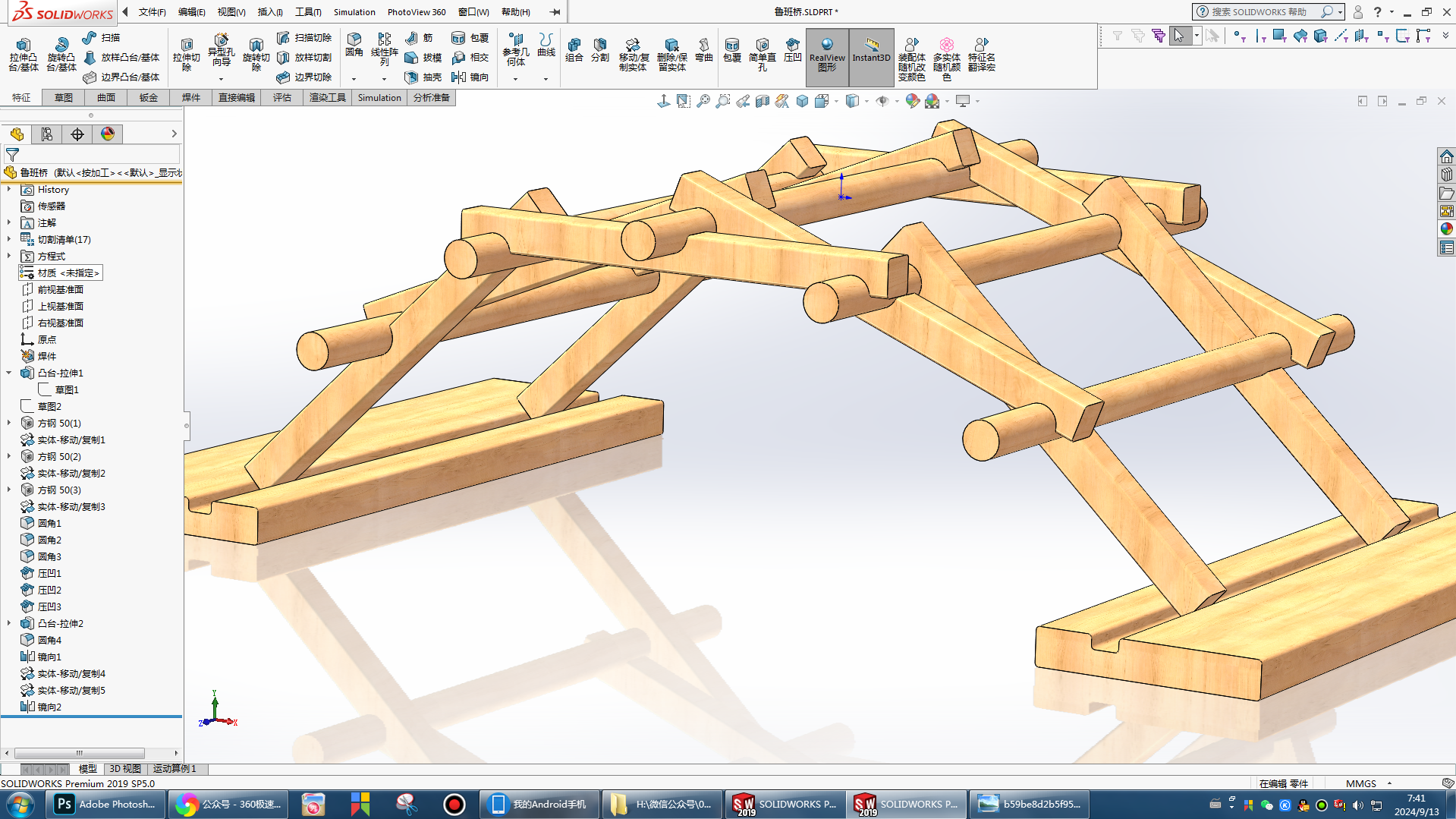Click the 压凹 indent tool in ribbon
This screenshot has width=1456, height=819.
click(793, 49)
